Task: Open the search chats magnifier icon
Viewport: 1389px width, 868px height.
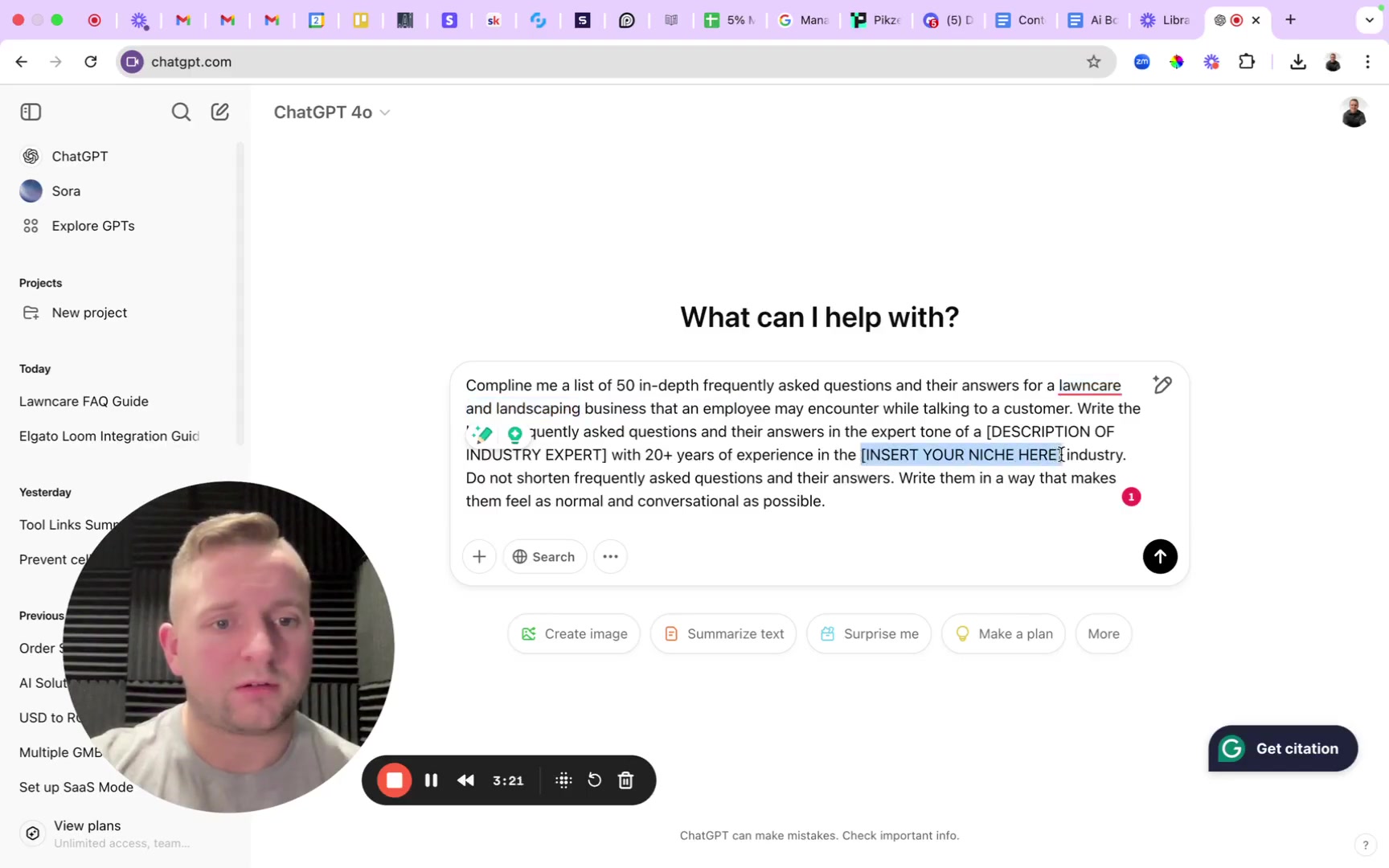Action: pyautogui.click(x=181, y=112)
